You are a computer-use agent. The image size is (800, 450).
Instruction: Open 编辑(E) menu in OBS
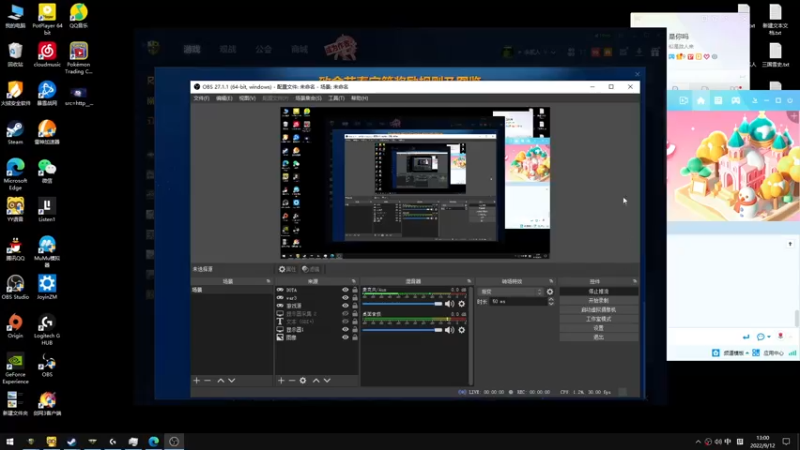click(224, 98)
